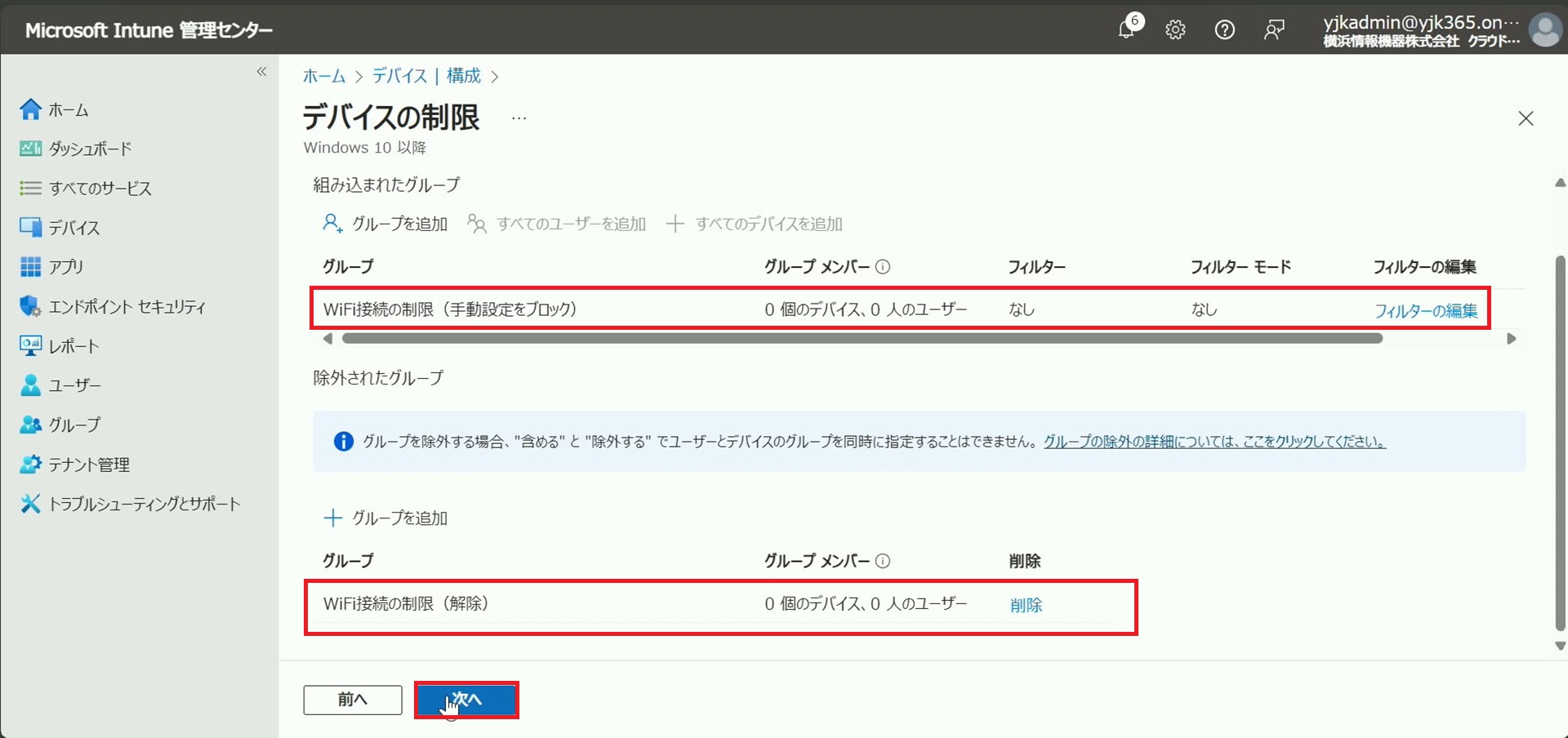Click 削除 link for WiFi接続の制限(解除)
This screenshot has height=738, width=1568.
[x=1026, y=605]
